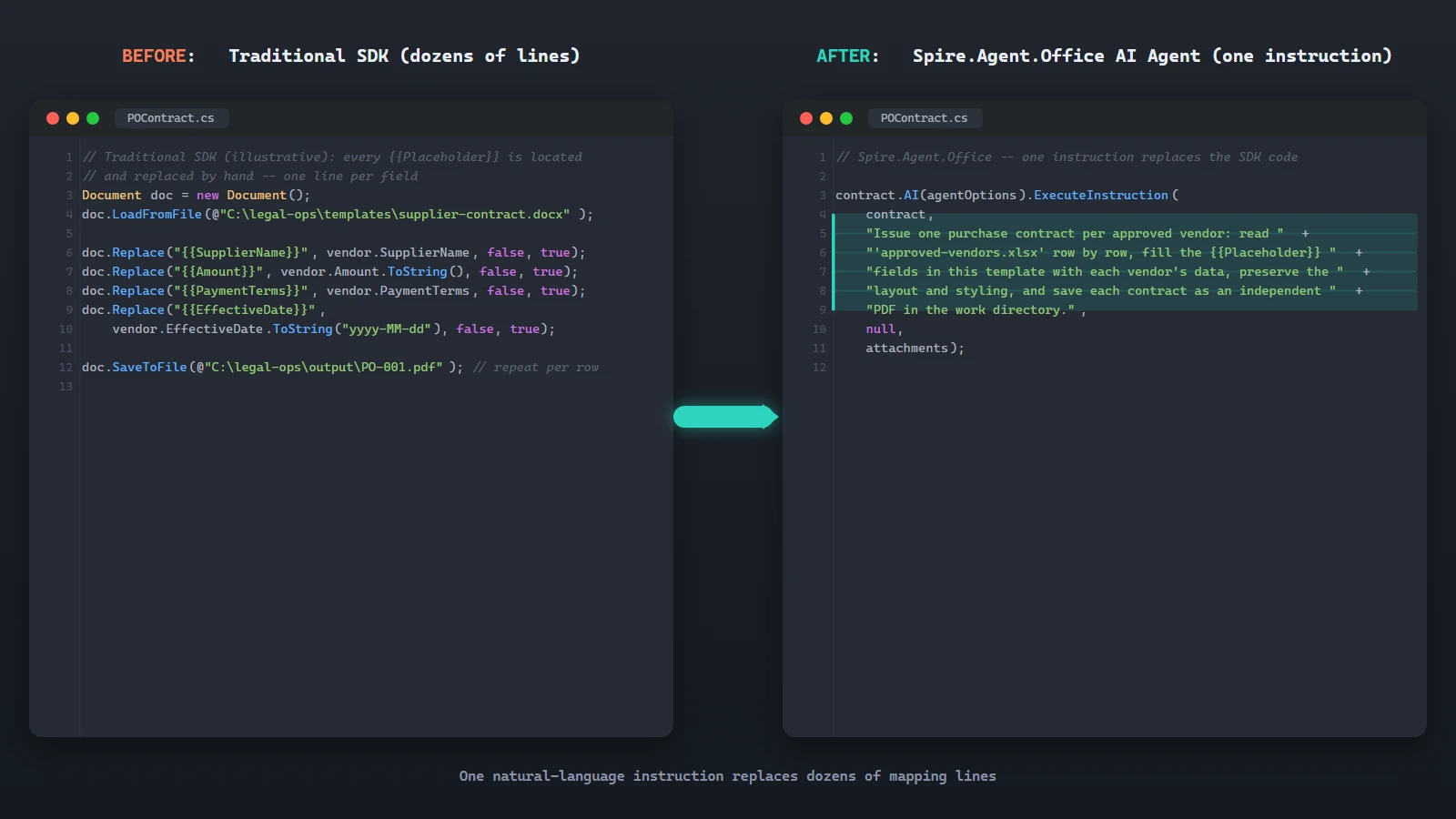
Task: Click the Replace '{{PaymentTerms}}' code line
Action: (x=333, y=291)
